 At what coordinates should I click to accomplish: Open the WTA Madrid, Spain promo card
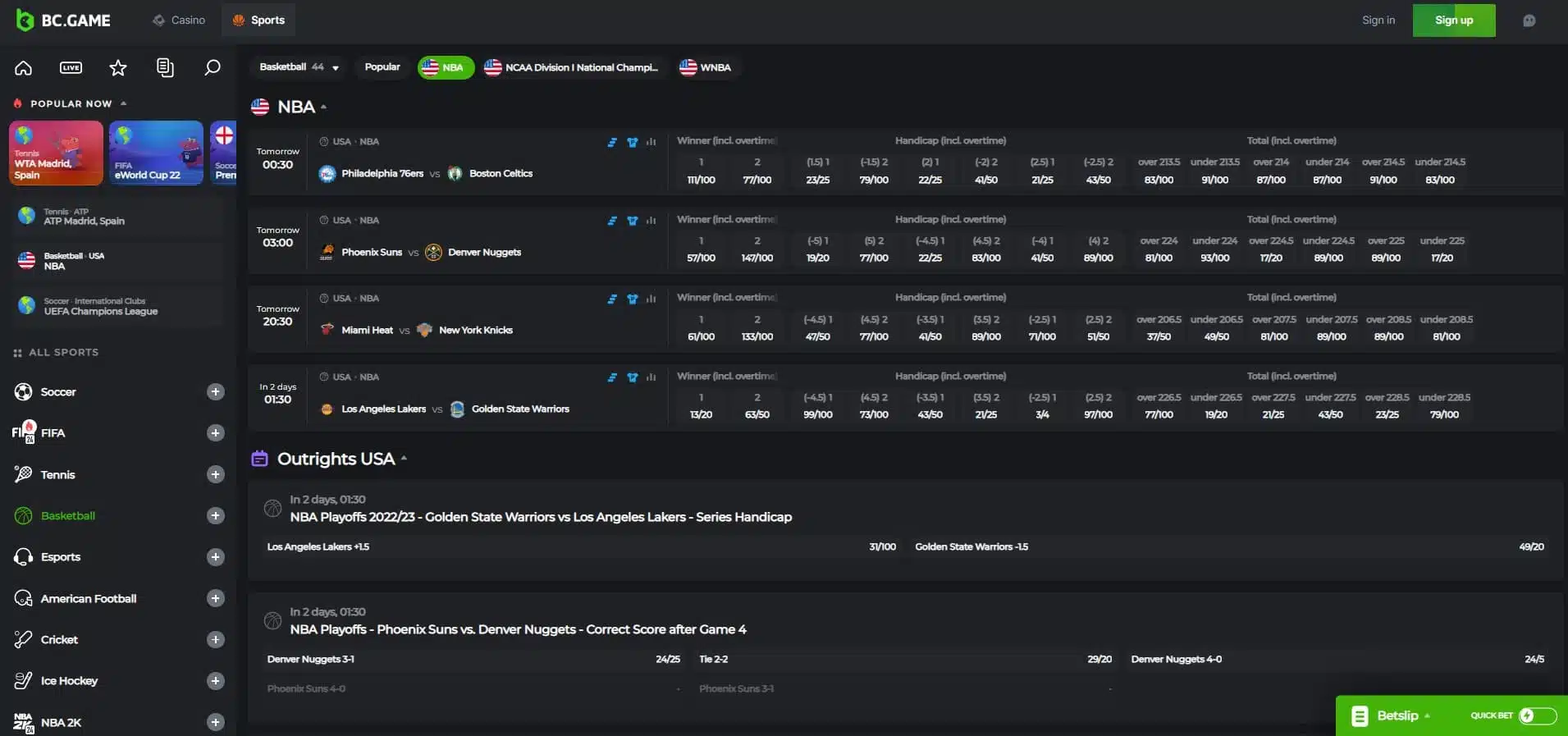(56, 153)
